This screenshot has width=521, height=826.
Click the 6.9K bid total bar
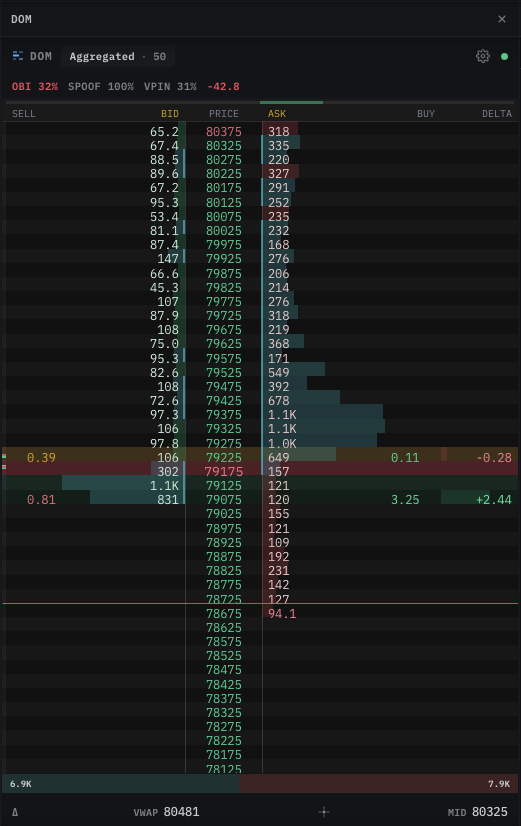(121, 784)
